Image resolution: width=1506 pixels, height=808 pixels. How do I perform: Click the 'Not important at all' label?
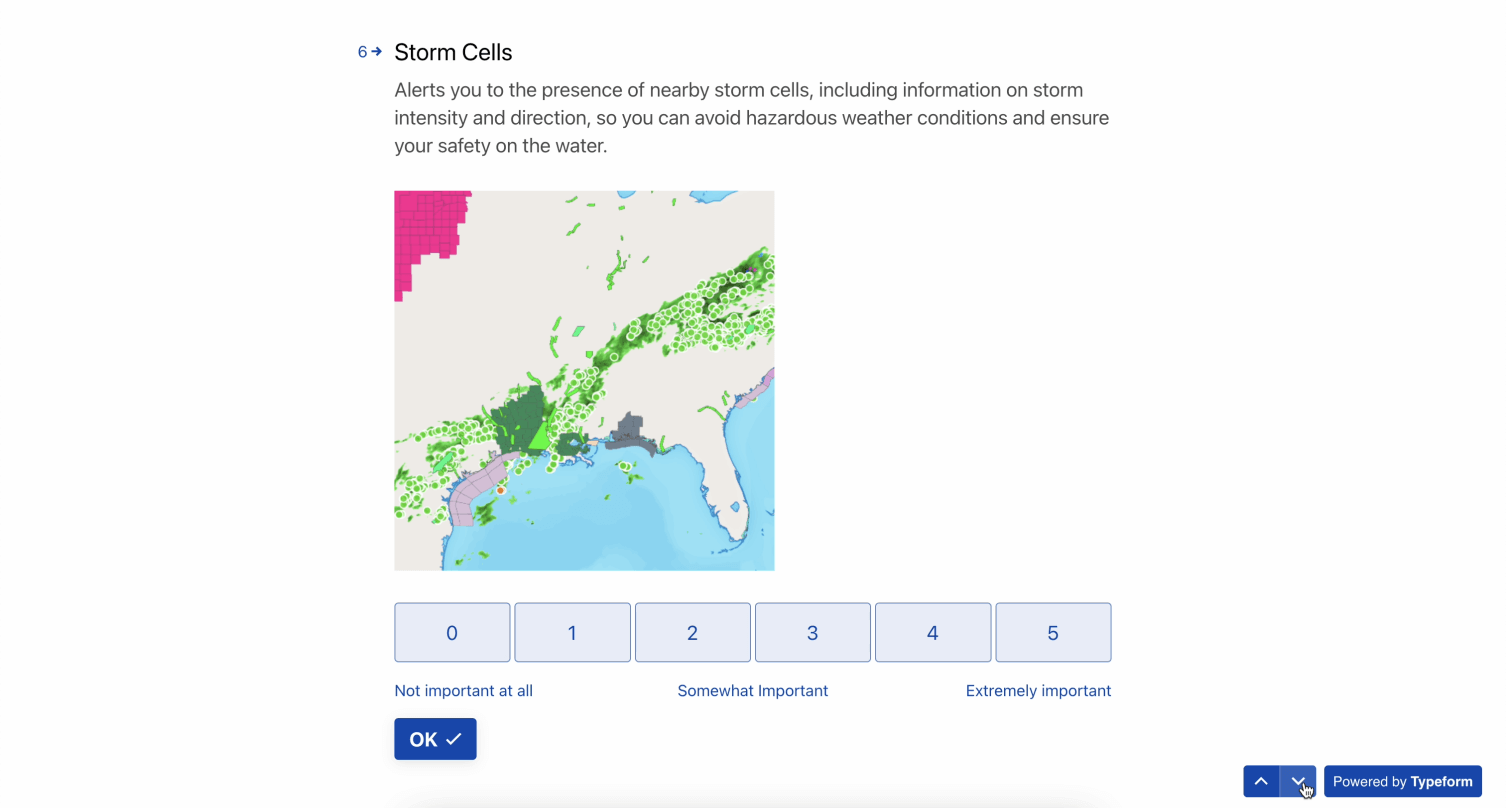pos(463,691)
